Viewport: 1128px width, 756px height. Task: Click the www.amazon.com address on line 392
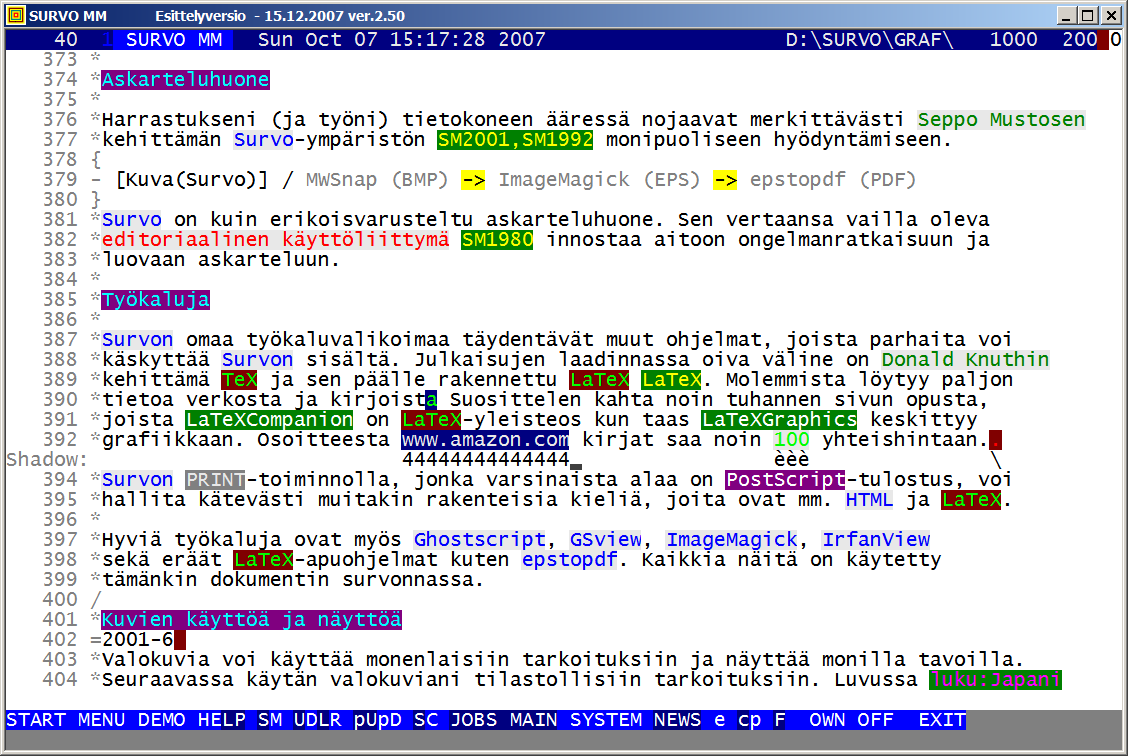tap(486, 440)
